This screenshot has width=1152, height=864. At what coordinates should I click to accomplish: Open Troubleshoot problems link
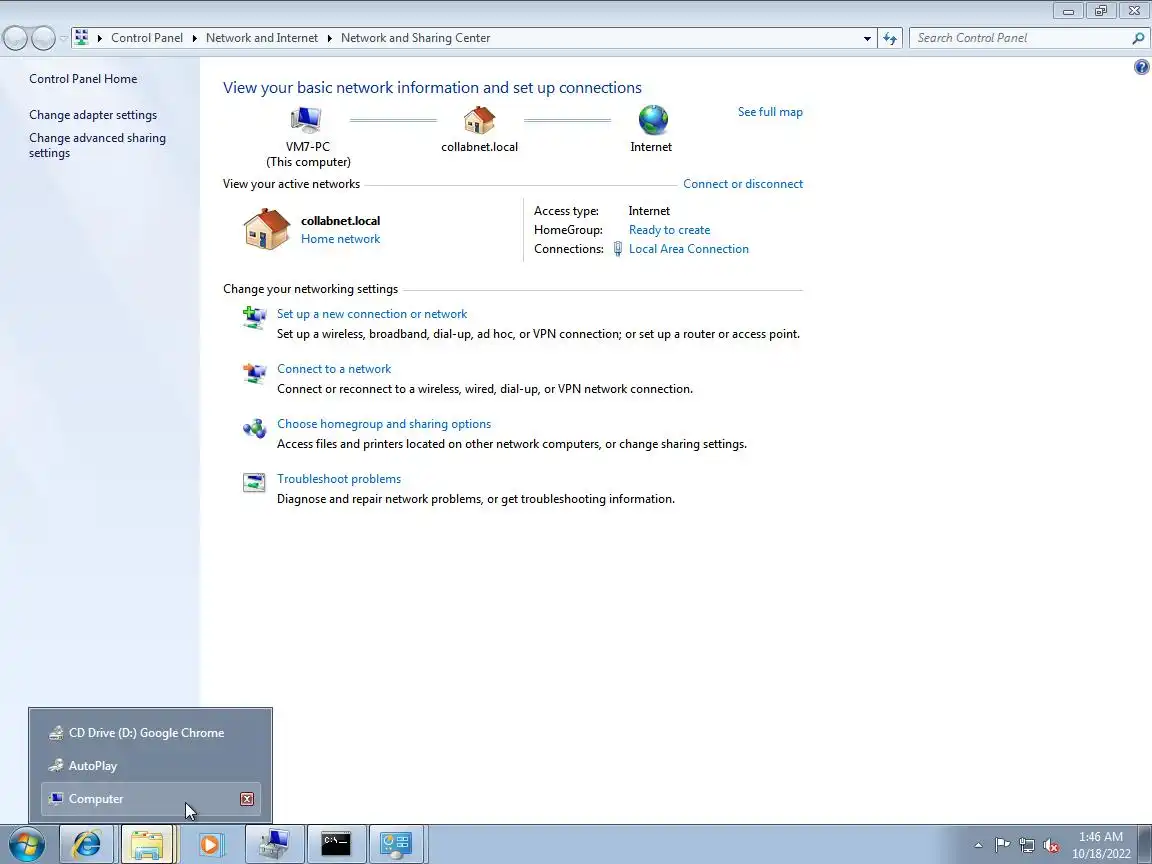point(339,479)
